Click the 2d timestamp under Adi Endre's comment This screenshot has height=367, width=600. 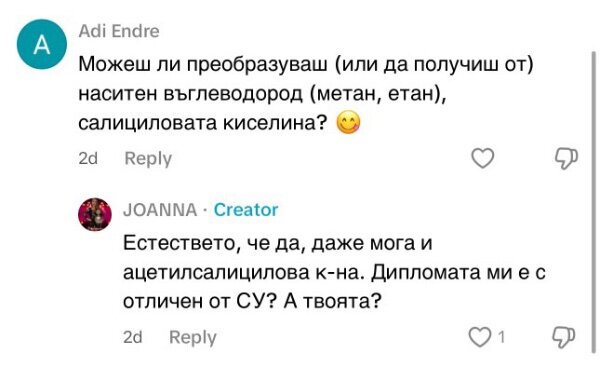point(88,158)
